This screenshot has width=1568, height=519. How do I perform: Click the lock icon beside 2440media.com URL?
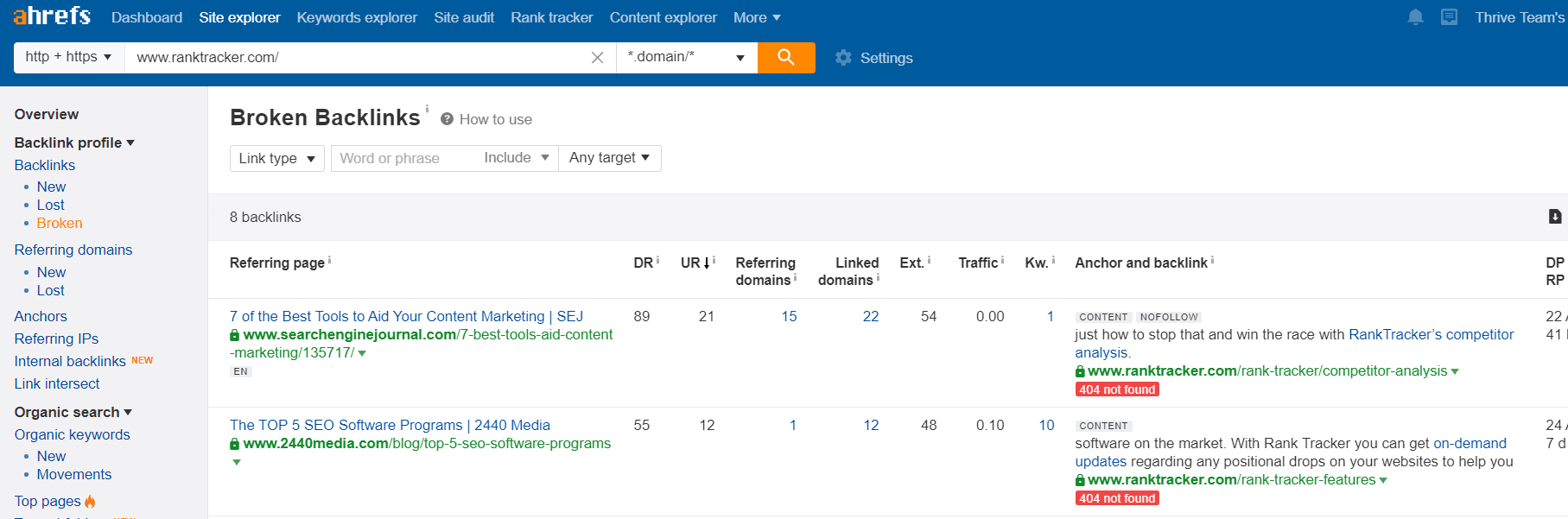coord(234,444)
